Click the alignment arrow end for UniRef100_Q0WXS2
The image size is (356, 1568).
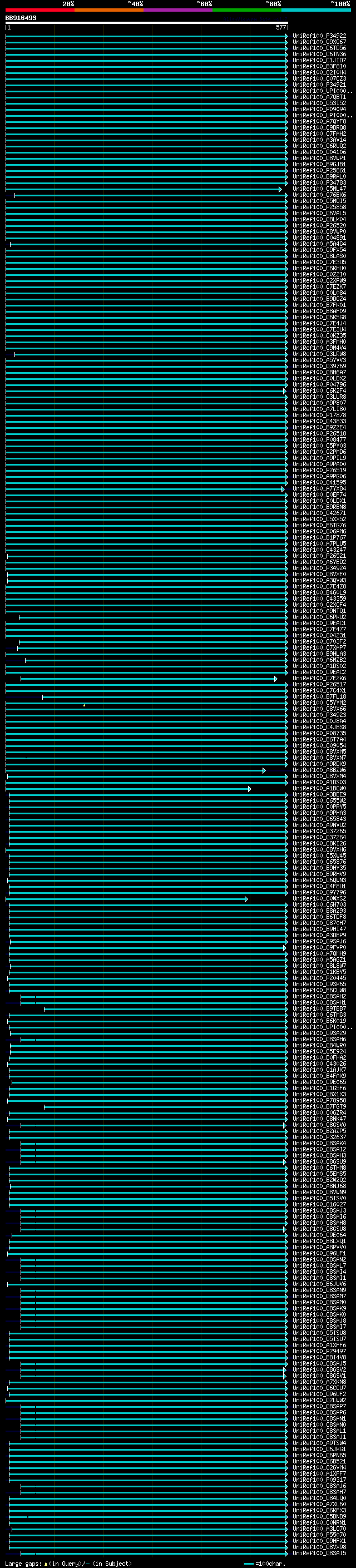tap(246, 899)
